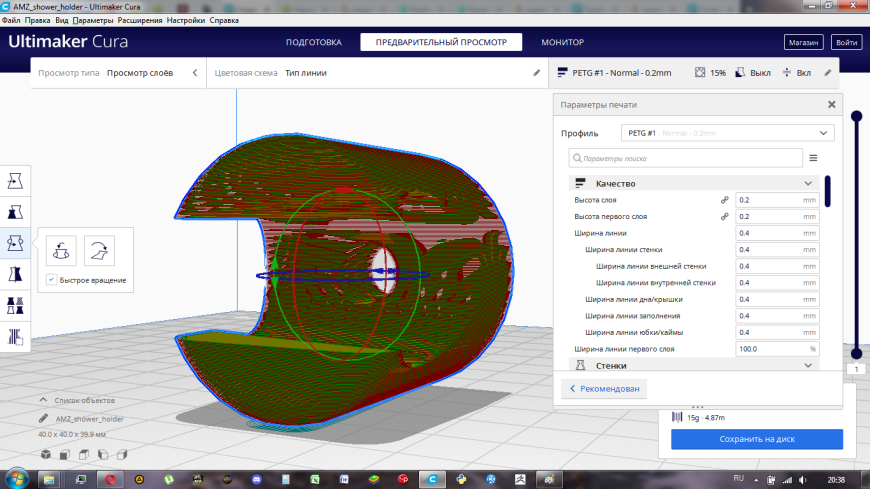Click the left view camera icon
Screen dimensions: 870x489
pos(103,455)
